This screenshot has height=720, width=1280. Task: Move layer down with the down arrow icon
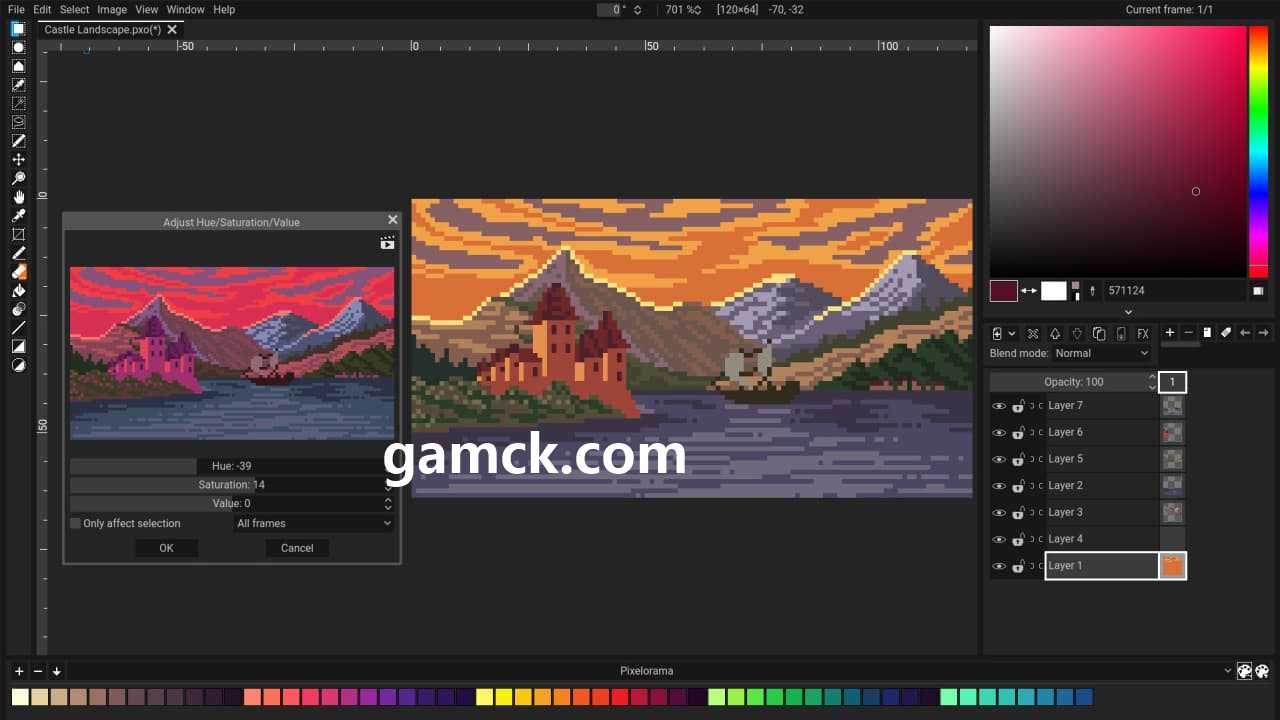[x=1077, y=333]
